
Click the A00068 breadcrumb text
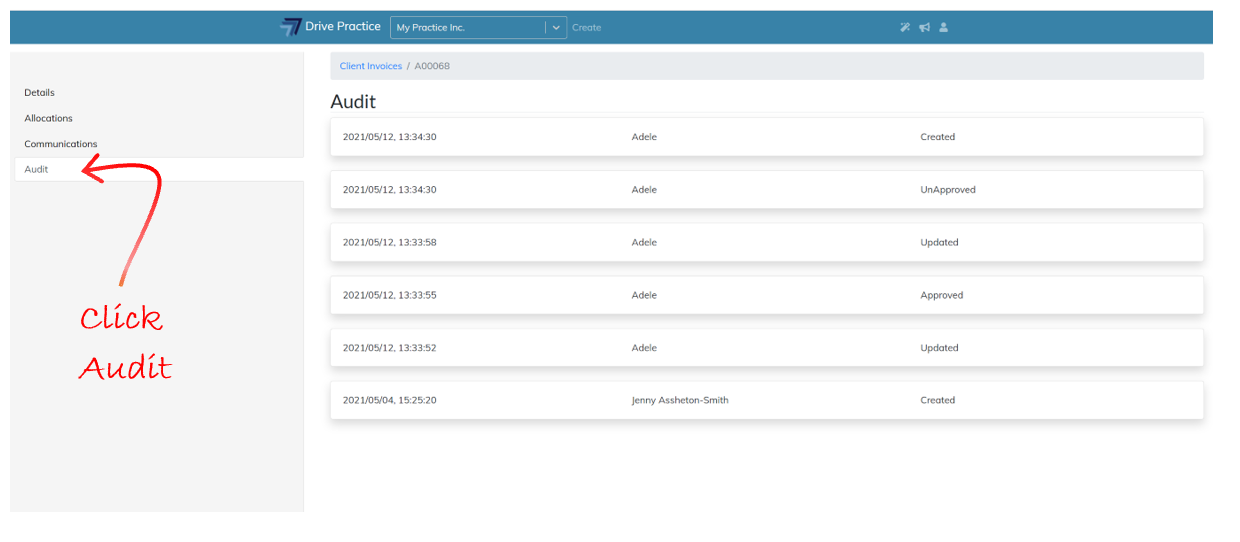click(x=432, y=66)
